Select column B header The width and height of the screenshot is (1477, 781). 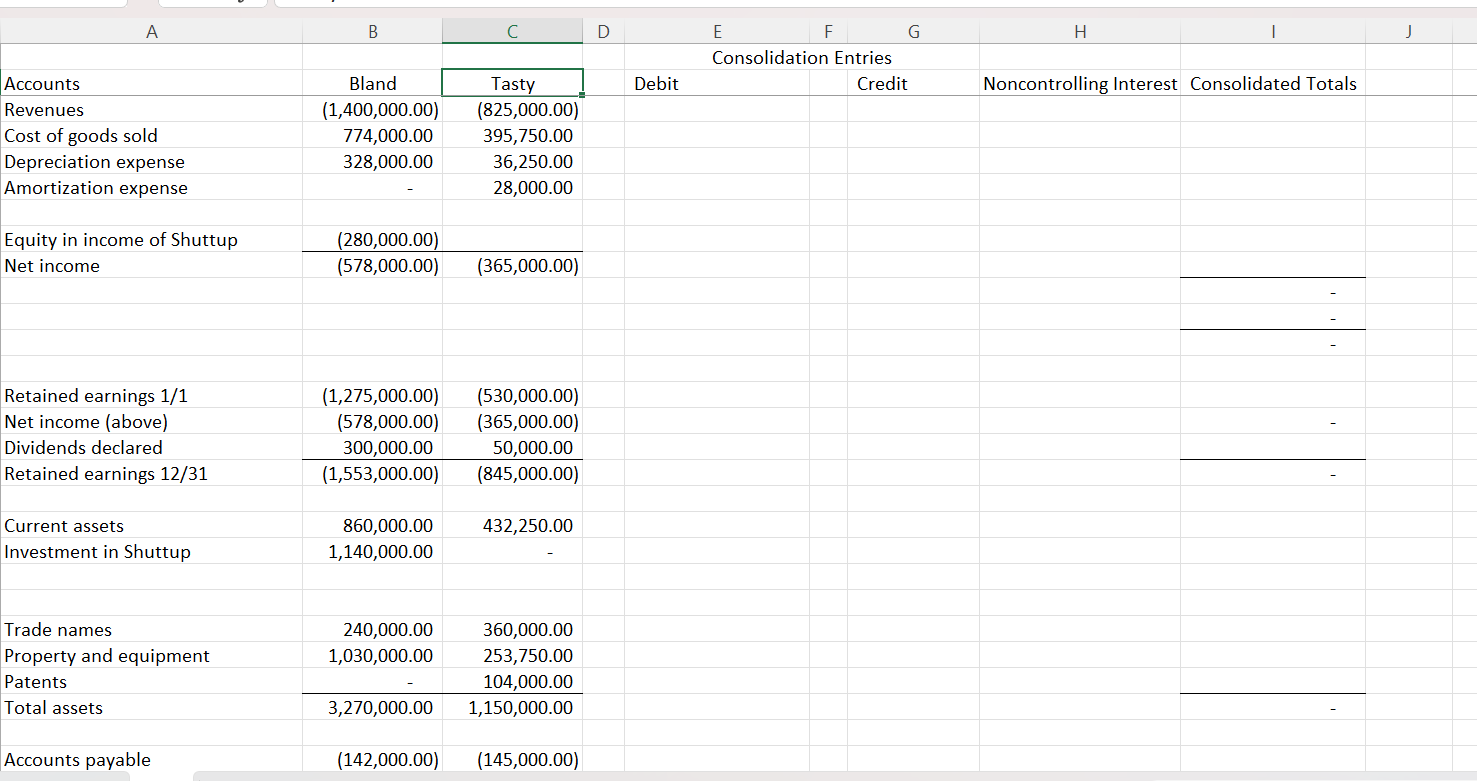373,32
